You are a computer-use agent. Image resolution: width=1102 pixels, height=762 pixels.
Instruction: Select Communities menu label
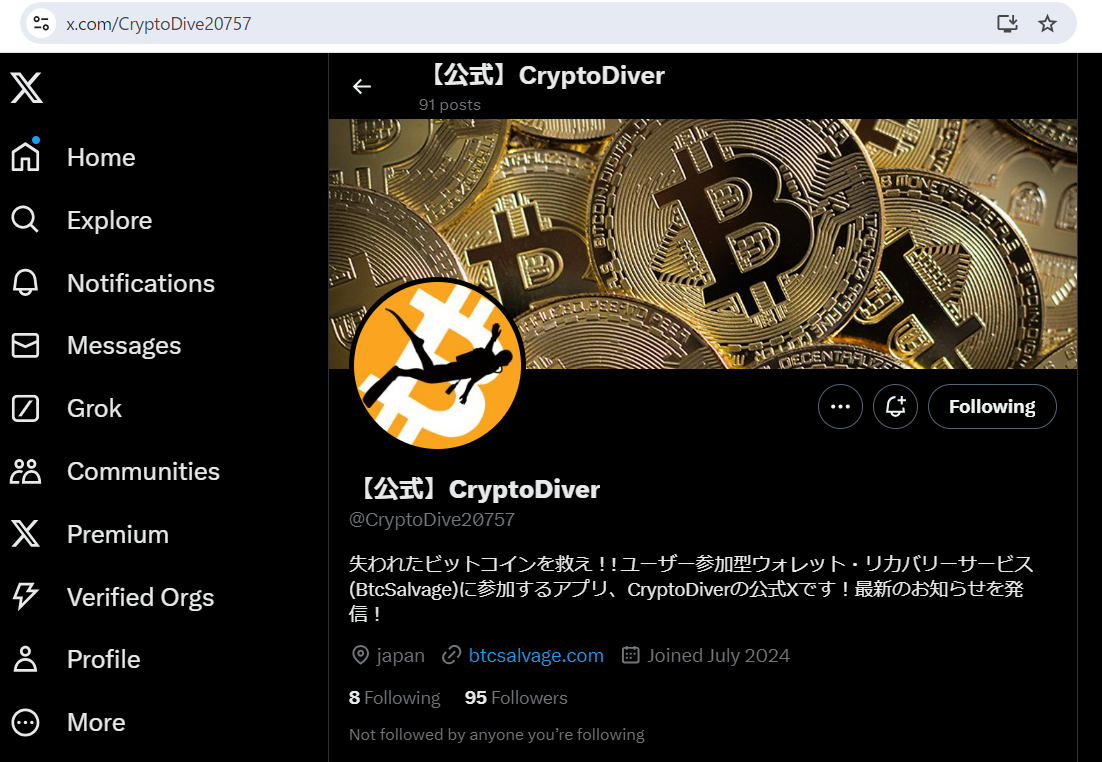click(143, 471)
